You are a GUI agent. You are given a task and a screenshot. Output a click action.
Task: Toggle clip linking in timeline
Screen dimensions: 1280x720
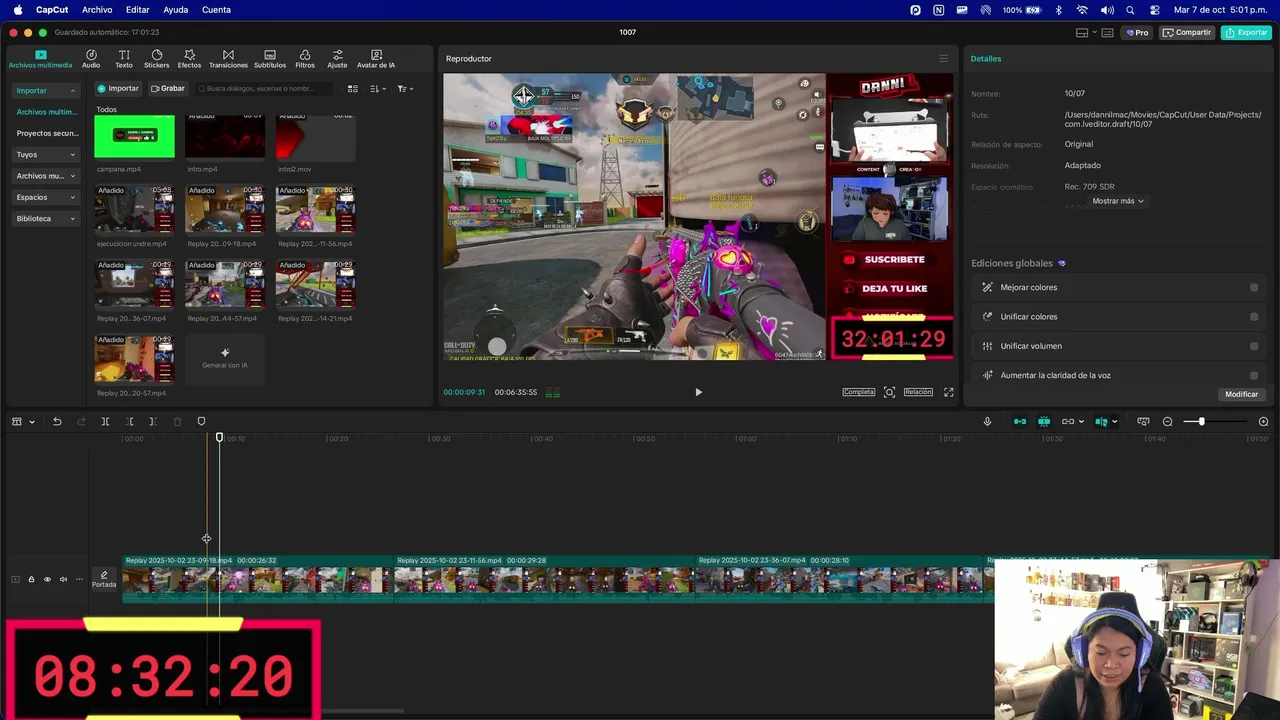pyautogui.click(x=1068, y=422)
